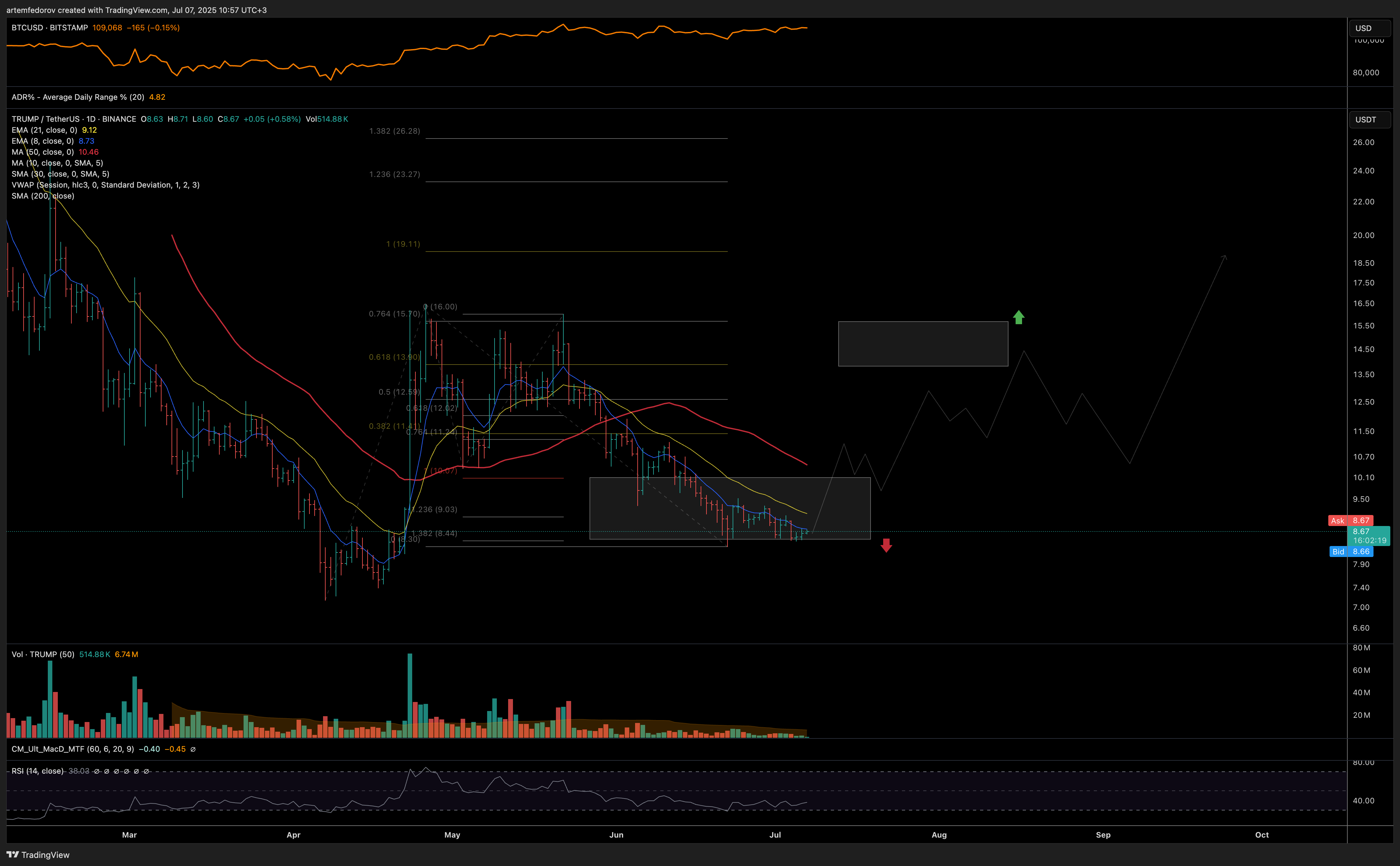Click the Fib label 1 (19.11)
The height and width of the screenshot is (866, 1400).
[403, 244]
